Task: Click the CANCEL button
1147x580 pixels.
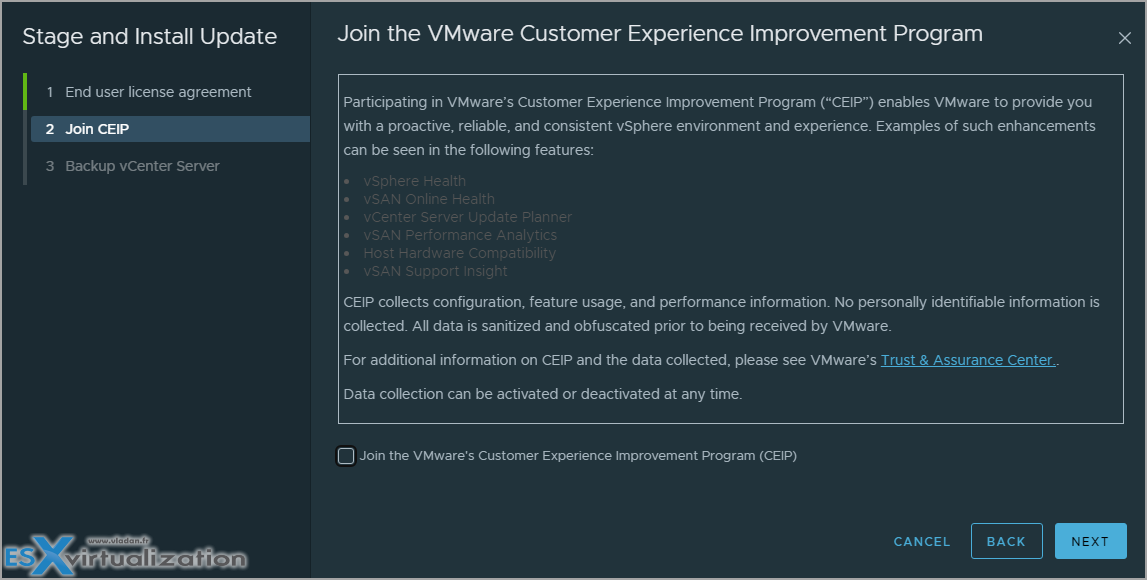Action: coord(922,541)
